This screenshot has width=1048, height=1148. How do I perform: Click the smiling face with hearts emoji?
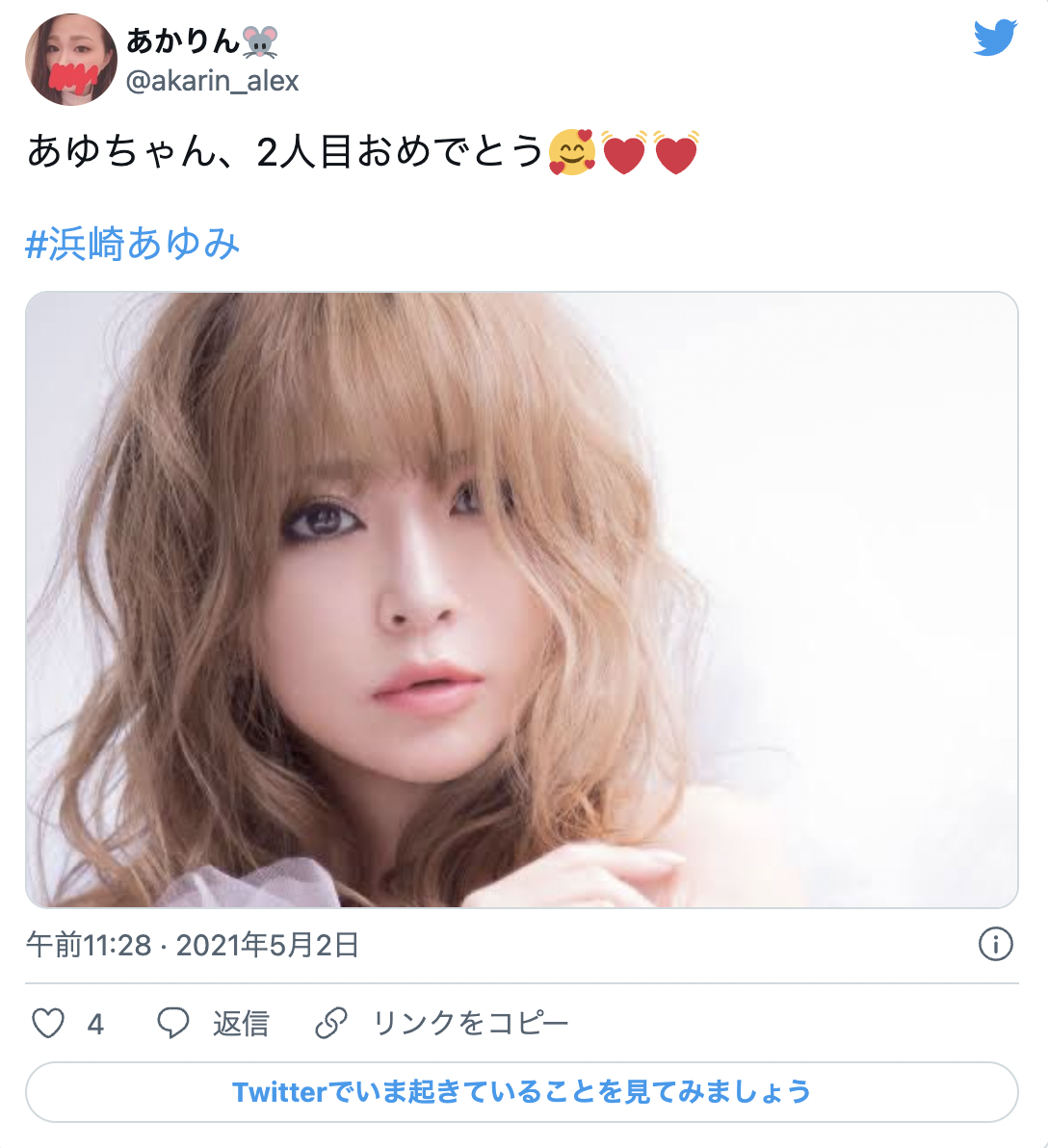click(x=572, y=152)
